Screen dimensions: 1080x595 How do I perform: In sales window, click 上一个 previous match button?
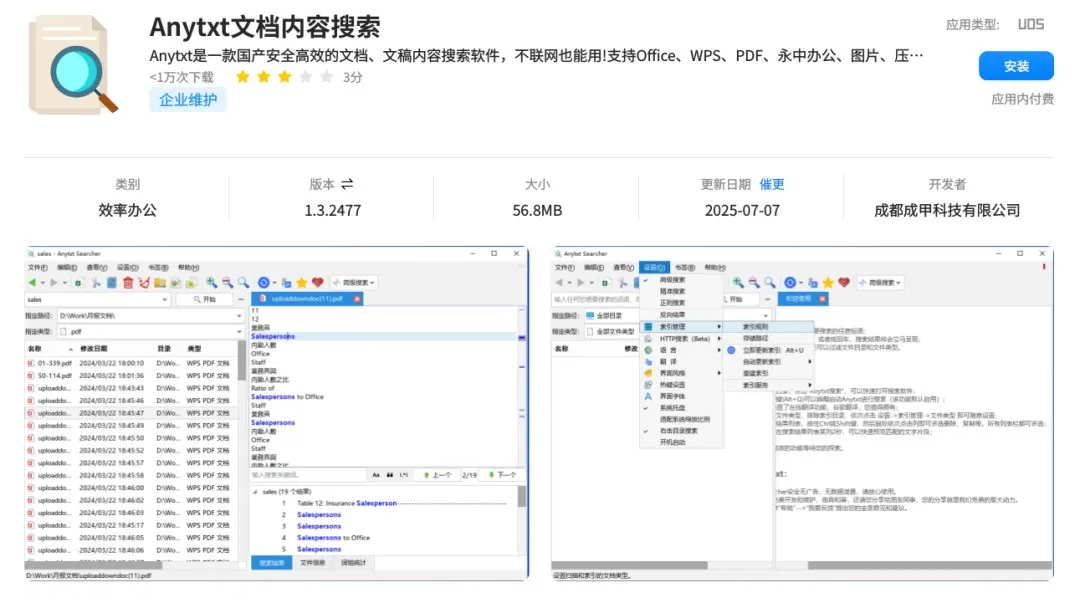(x=437, y=475)
